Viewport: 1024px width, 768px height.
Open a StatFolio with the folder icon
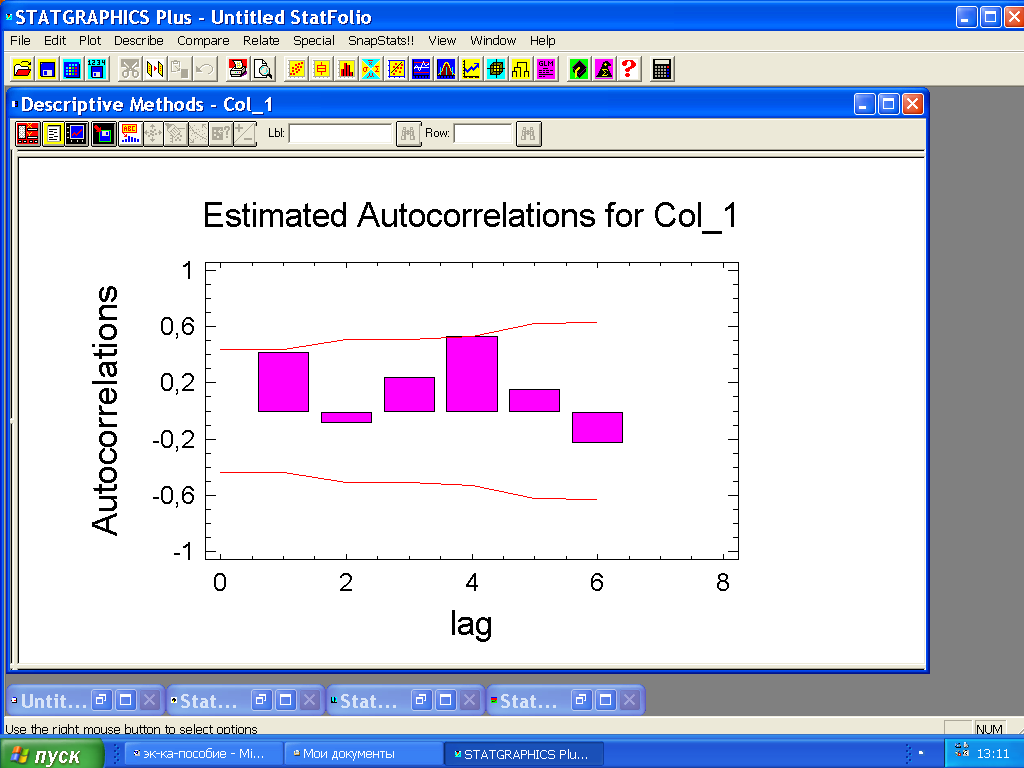pyautogui.click(x=22, y=69)
